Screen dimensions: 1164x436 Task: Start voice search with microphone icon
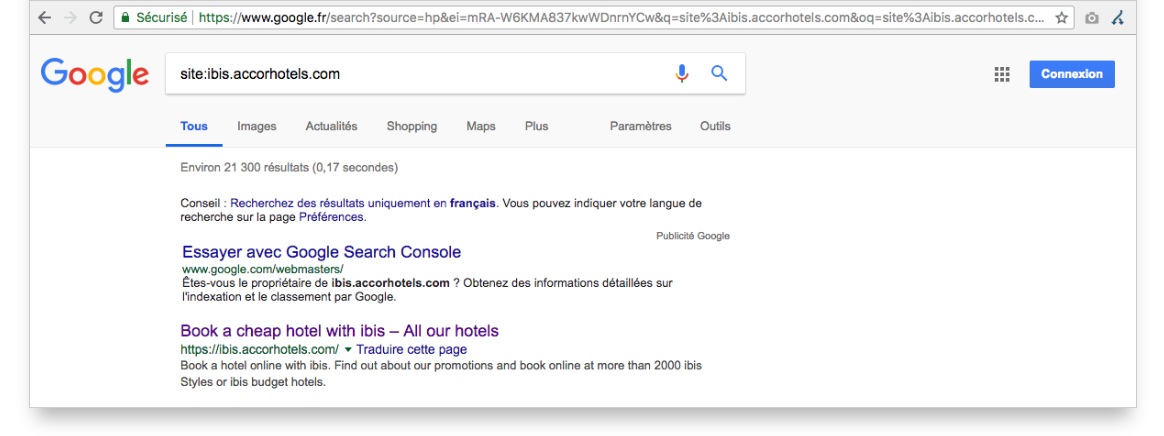(681, 73)
